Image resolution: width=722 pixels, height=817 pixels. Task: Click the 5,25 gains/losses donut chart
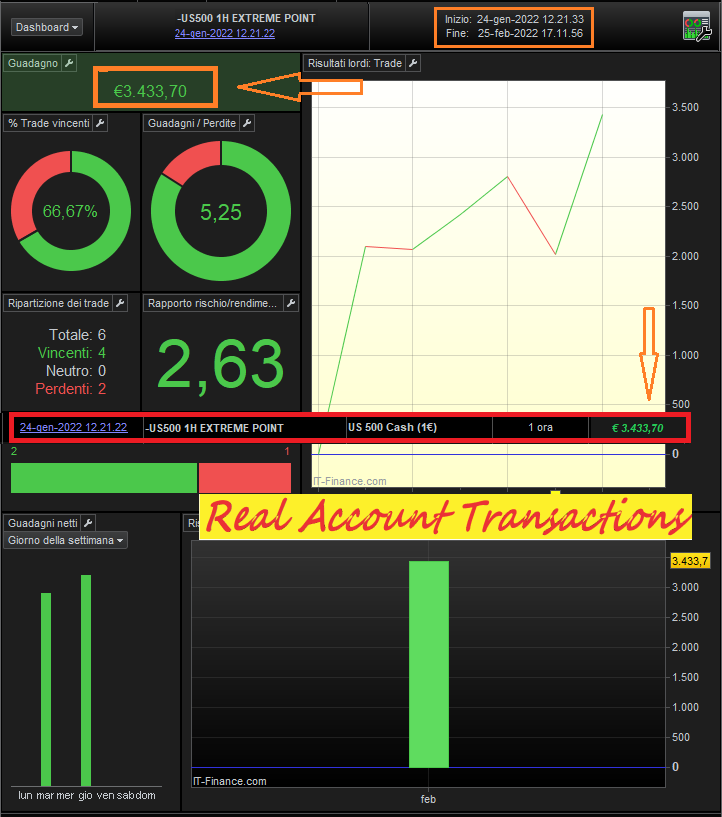[x=221, y=211]
